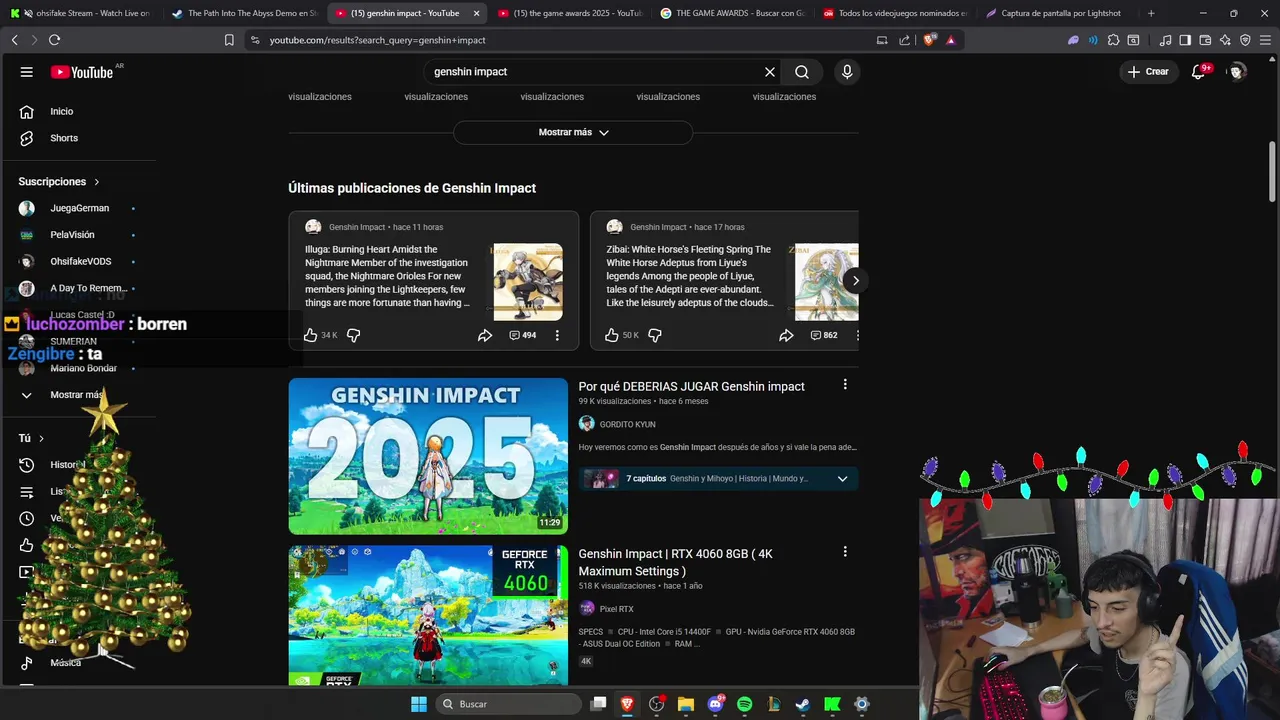The image size is (1280, 720).
Task: Show next posts with carousel arrow
Action: click(x=855, y=280)
